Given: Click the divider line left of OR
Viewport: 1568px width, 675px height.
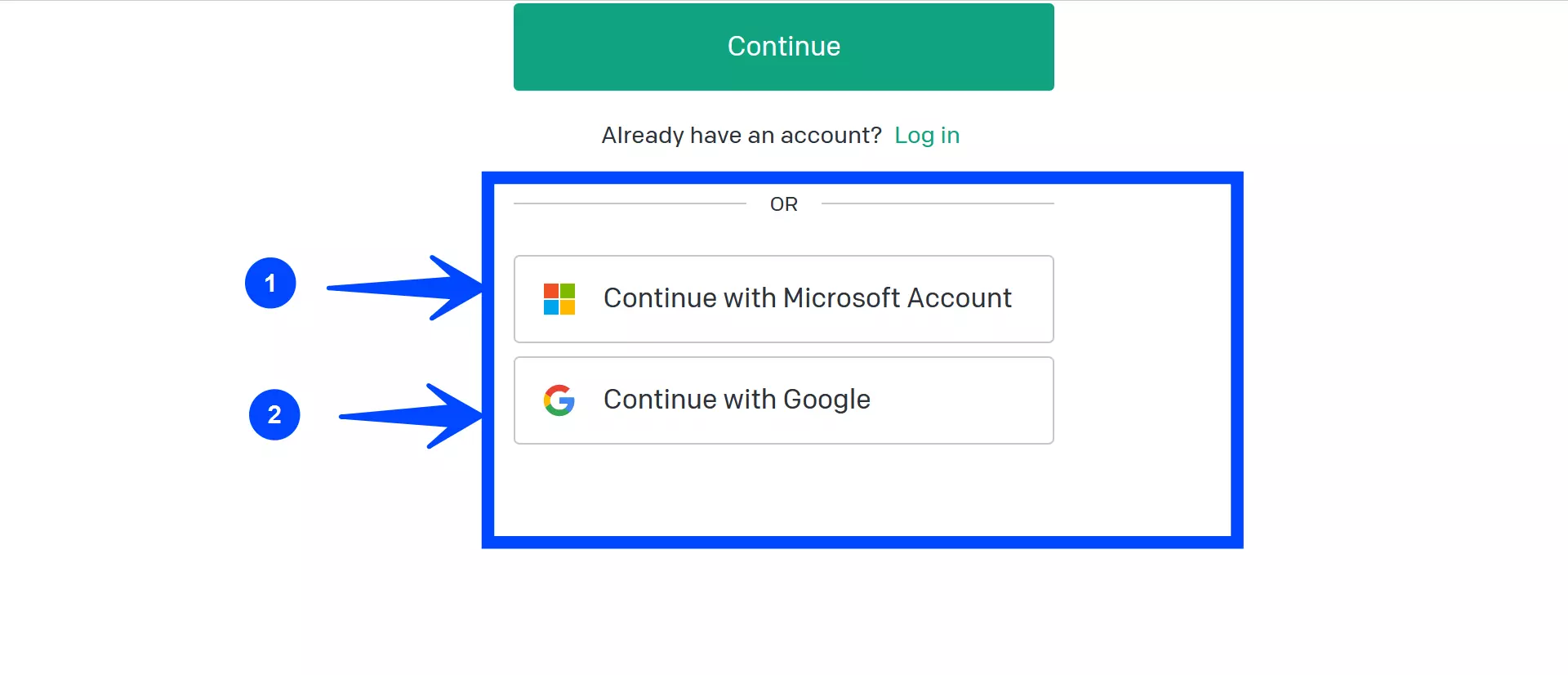Looking at the screenshot, I should pyautogui.click(x=630, y=203).
